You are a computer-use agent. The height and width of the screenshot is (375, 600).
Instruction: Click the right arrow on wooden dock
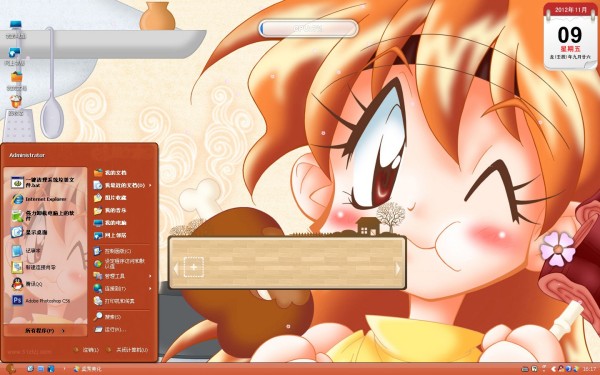(398, 268)
